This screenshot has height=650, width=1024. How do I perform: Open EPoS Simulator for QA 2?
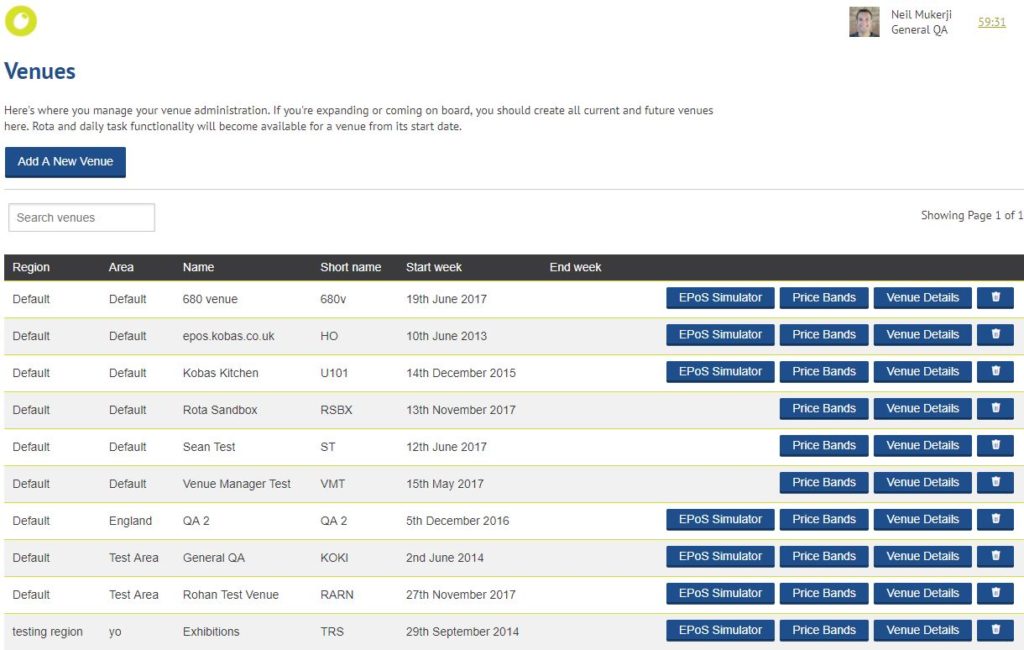point(719,519)
